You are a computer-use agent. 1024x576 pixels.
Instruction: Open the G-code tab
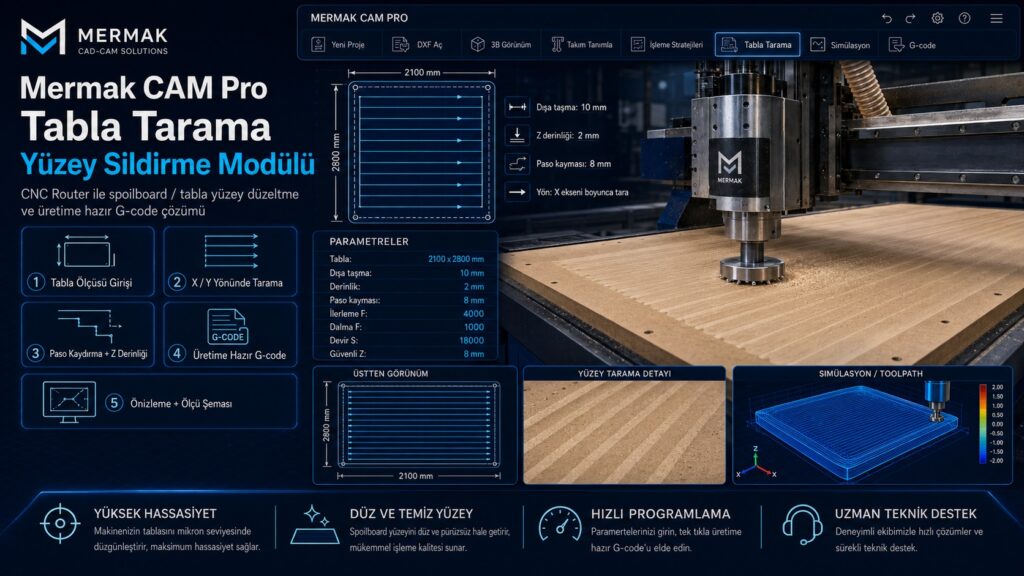pos(912,44)
